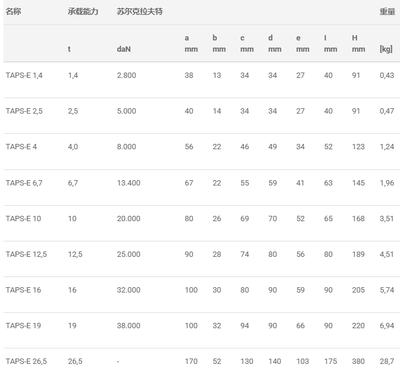Viewport: 400px width, 374px height.
Task: Click b value 13 in TAPS-E 1,4 row
Action: [x=217, y=75]
